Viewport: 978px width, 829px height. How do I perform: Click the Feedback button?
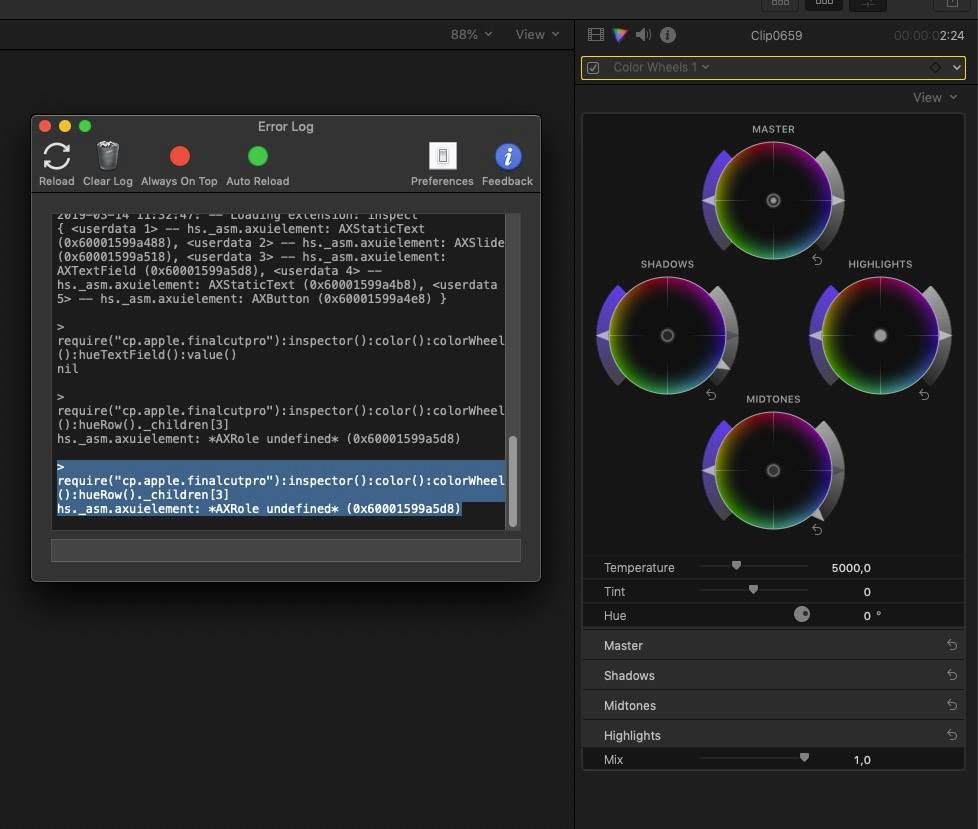507,157
